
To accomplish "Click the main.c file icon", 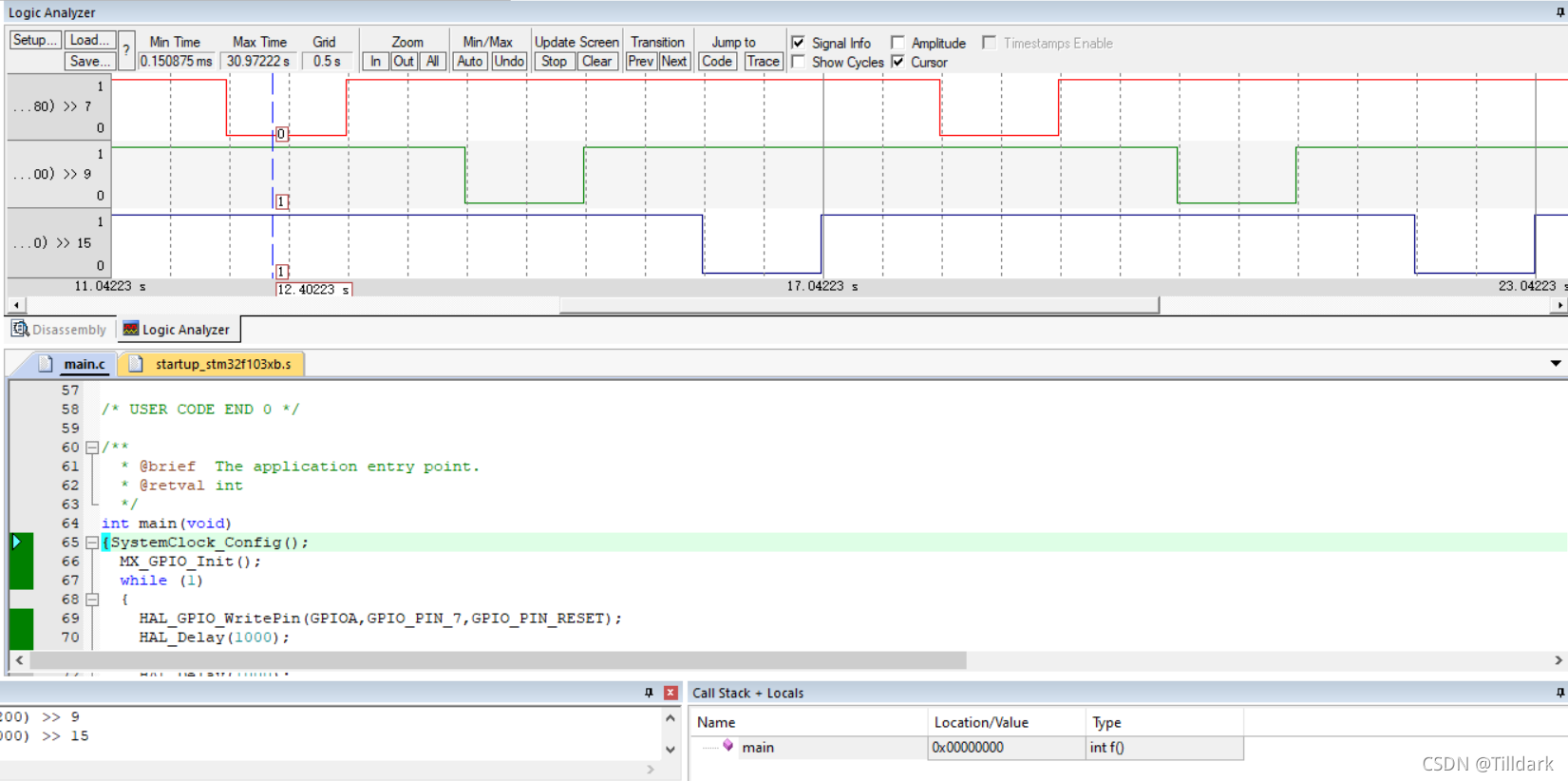I will pos(46,364).
